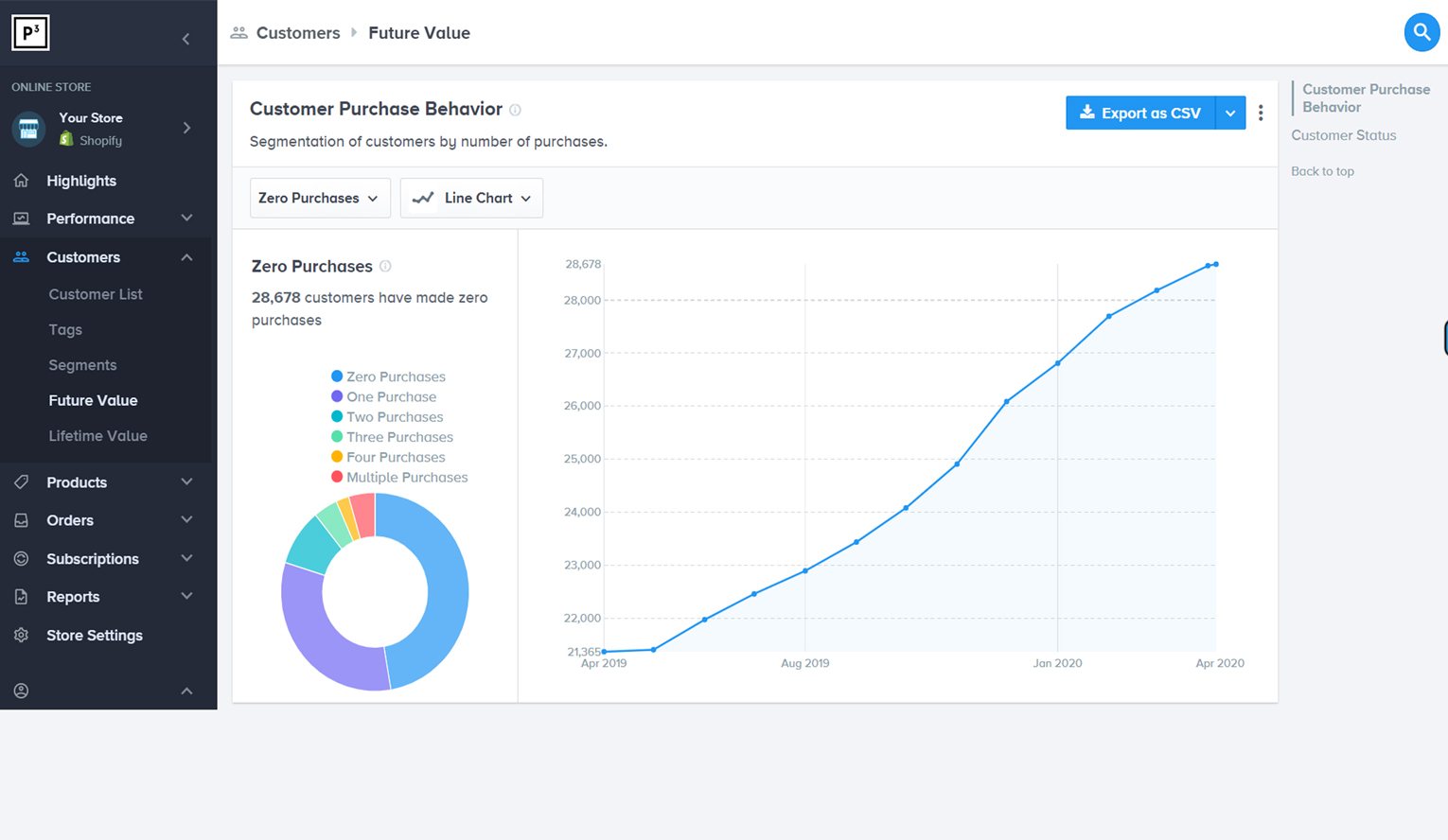1448x840 pixels.
Task: Open the three-dot more options menu
Action: click(1261, 113)
